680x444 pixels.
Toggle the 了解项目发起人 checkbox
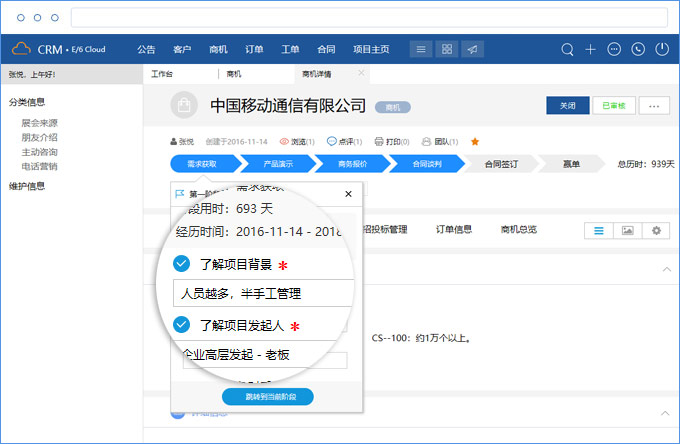[181, 324]
